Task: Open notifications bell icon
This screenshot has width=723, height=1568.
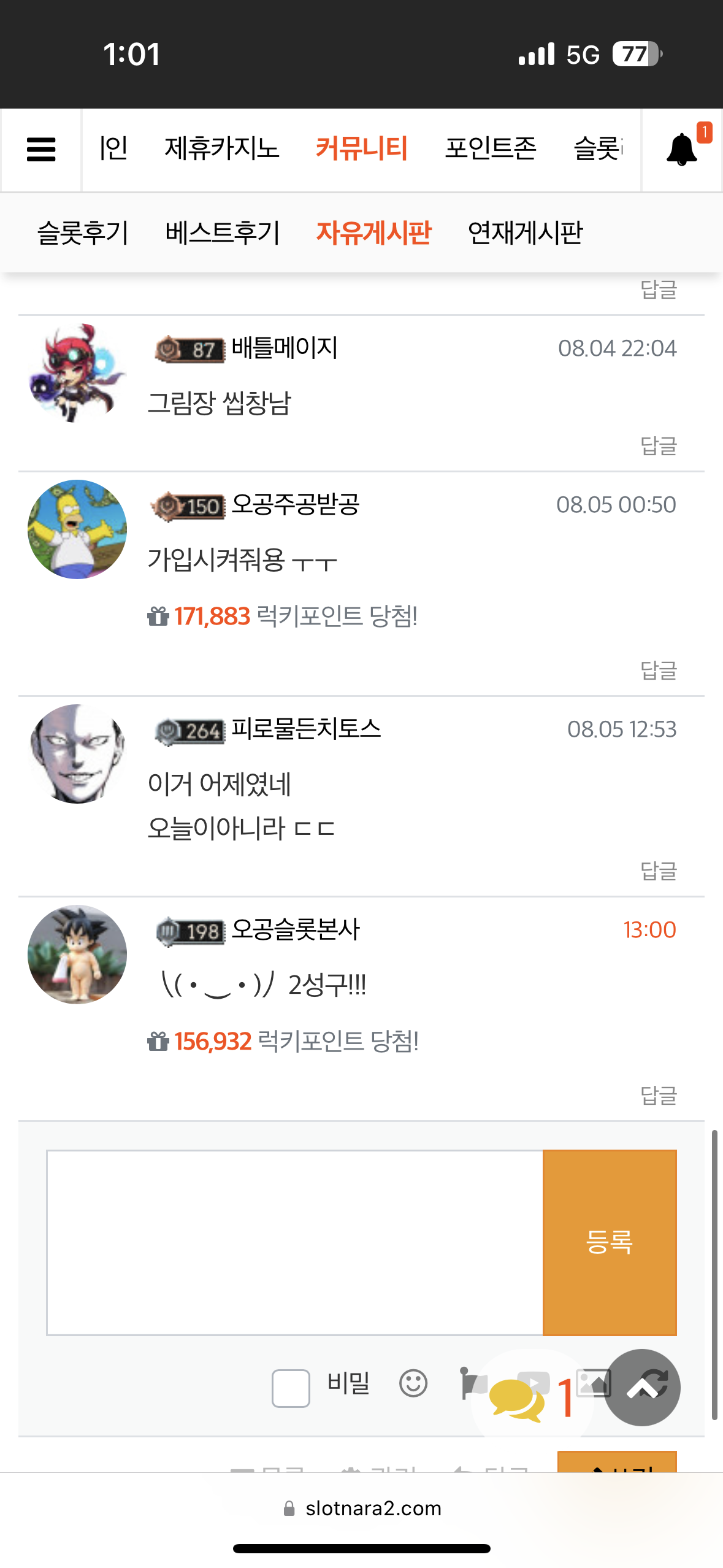Action: coord(681,149)
